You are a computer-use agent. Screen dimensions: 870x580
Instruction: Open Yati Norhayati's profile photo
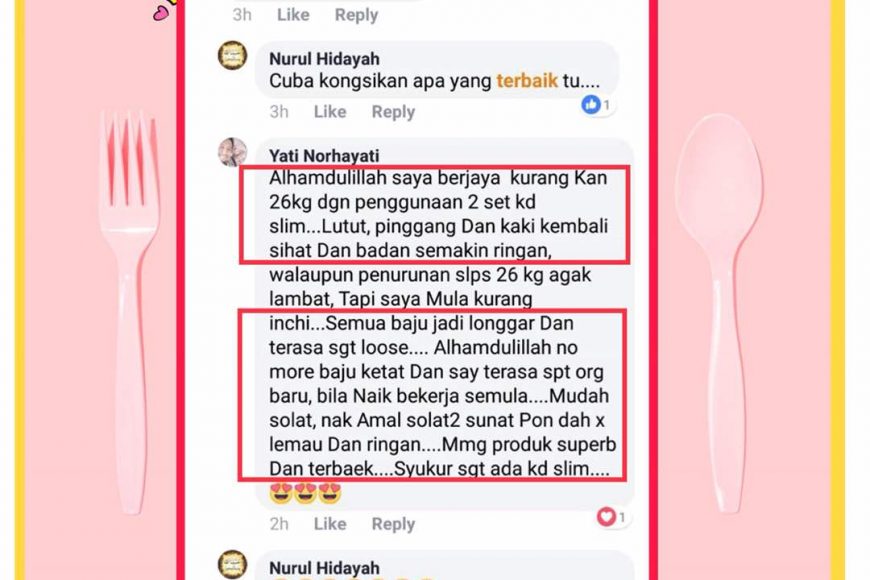[x=232, y=152]
